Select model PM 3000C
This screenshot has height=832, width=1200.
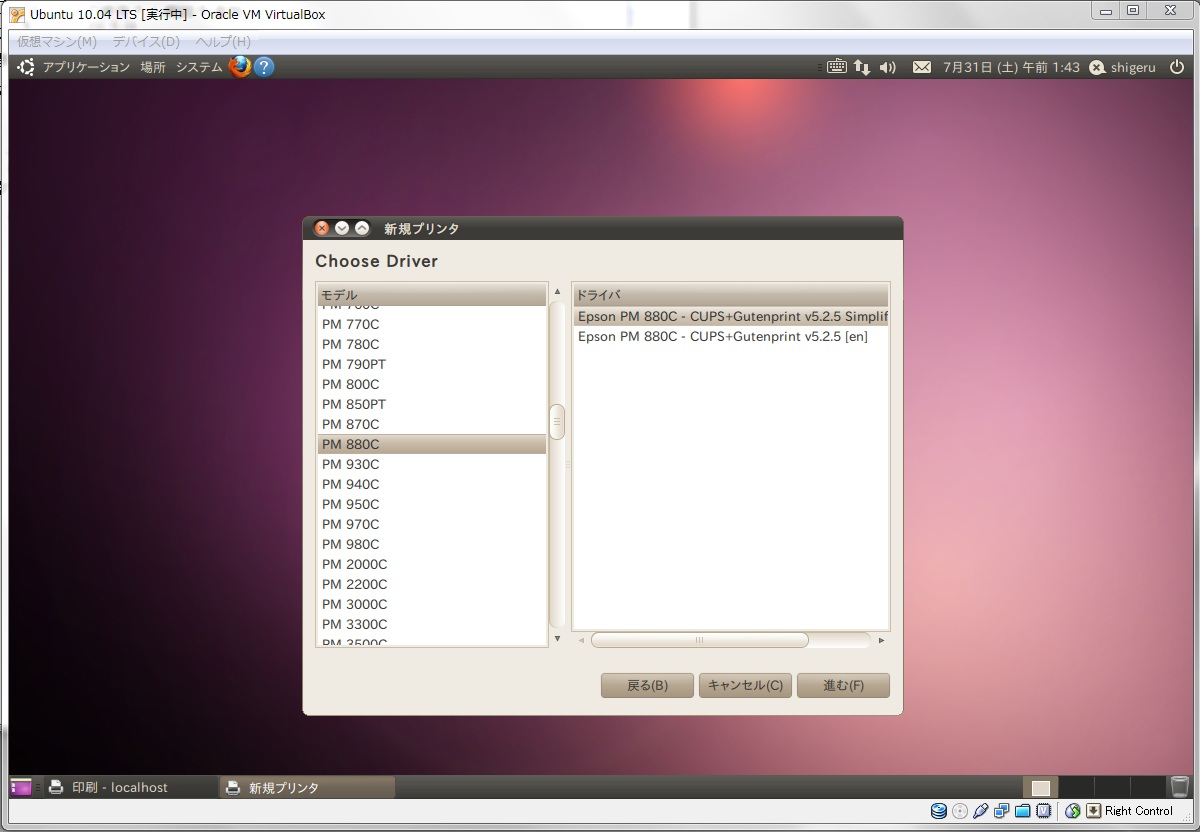pos(432,604)
